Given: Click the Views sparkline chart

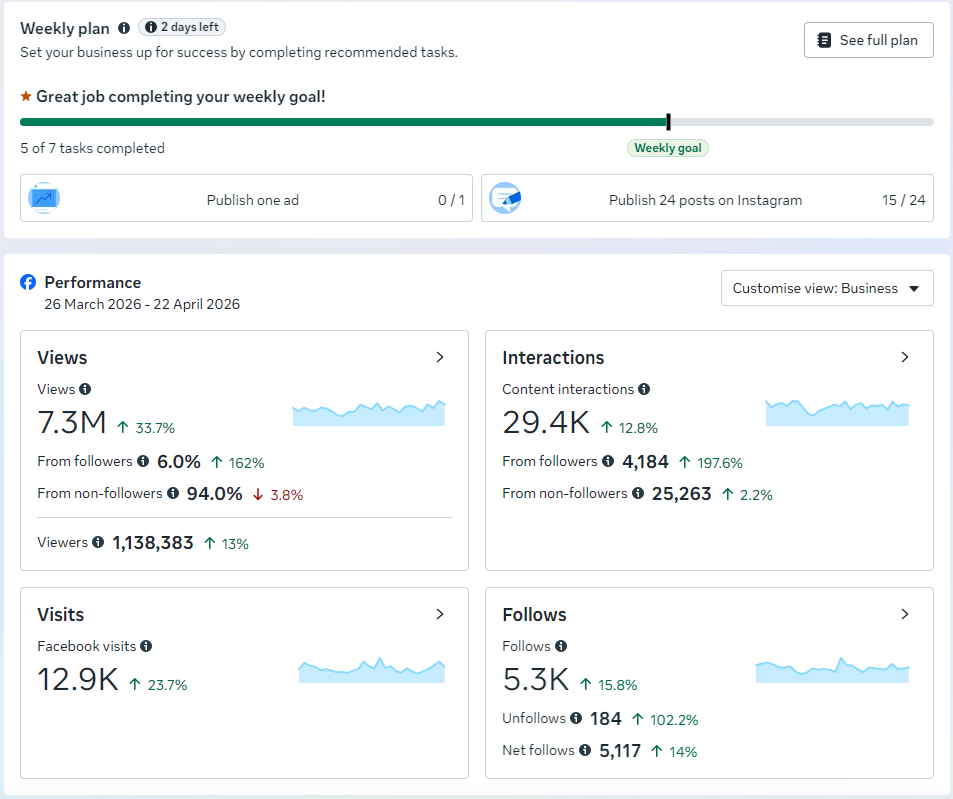Looking at the screenshot, I should pyautogui.click(x=368, y=413).
